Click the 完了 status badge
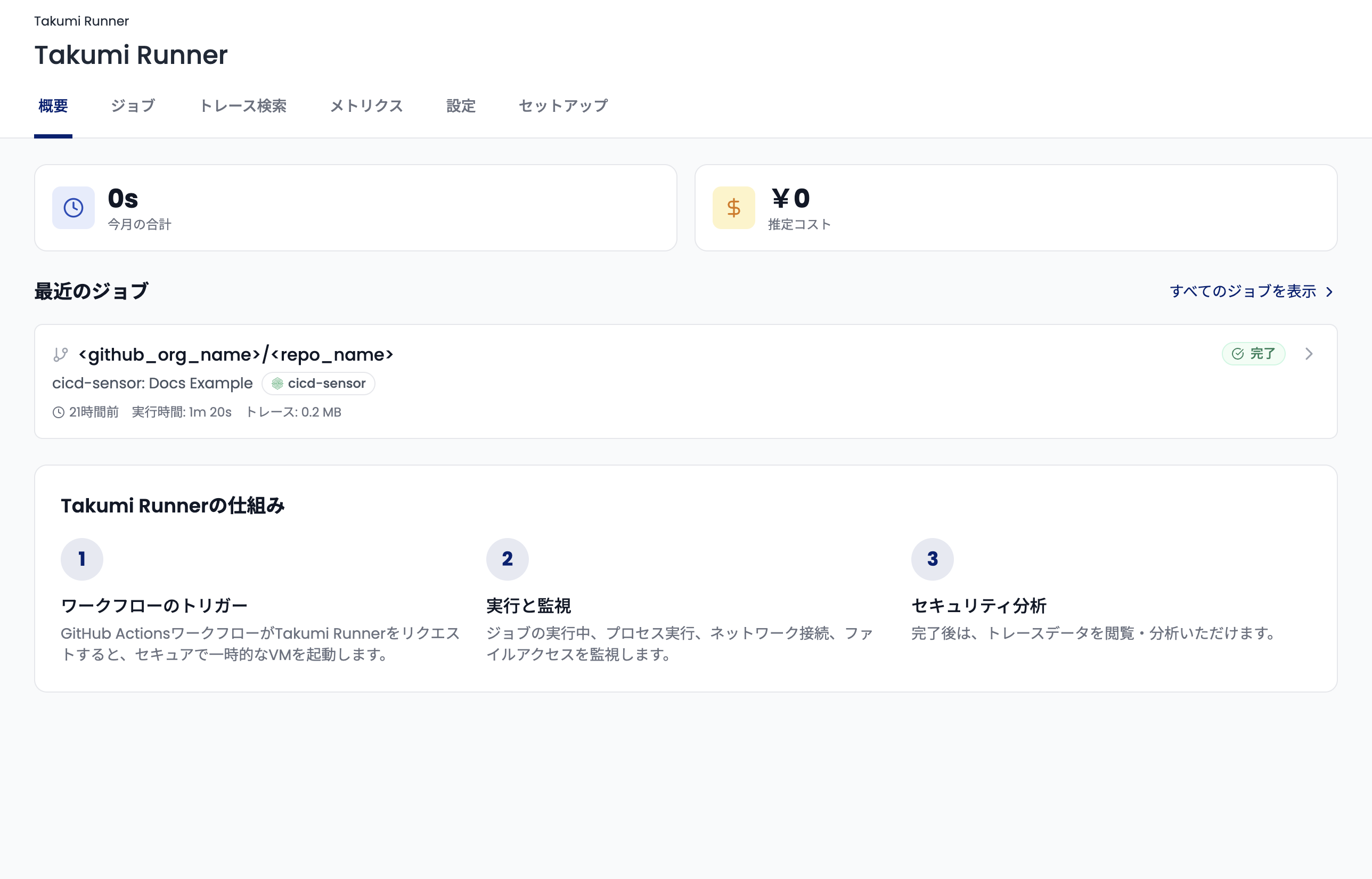This screenshot has height=879, width=1372. [1253, 354]
